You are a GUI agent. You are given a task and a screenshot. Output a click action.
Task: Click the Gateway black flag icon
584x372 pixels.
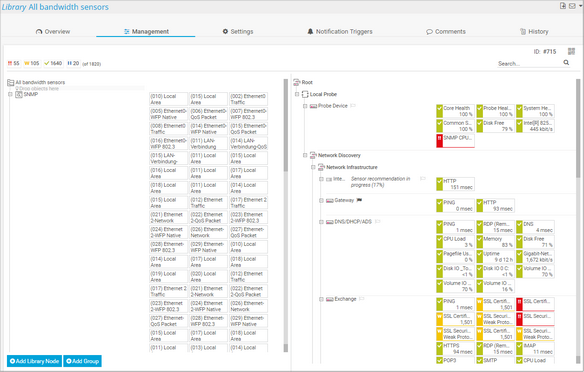tap(359, 200)
